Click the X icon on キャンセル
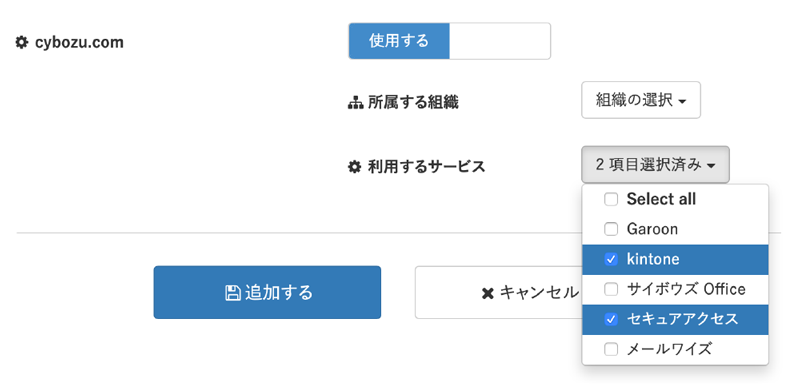 click(488, 293)
